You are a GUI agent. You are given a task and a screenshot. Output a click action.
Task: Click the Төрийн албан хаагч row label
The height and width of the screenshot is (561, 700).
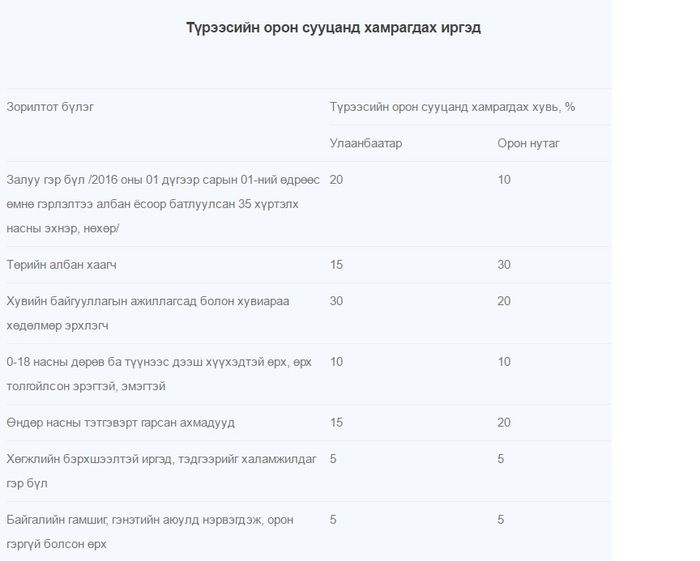coord(61,265)
